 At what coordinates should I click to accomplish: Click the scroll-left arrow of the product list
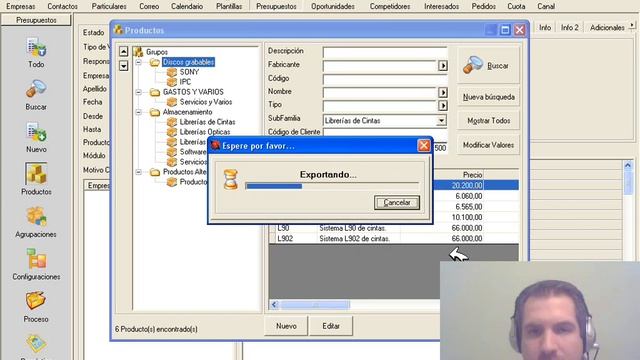coord(274,305)
